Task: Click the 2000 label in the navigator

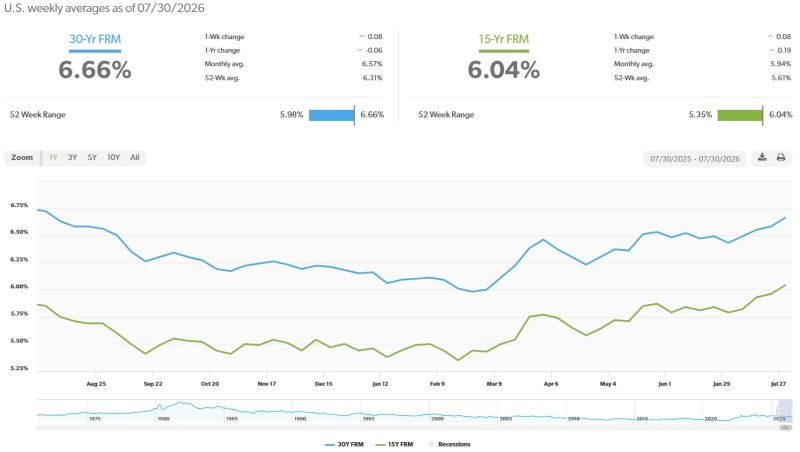Action: (437, 418)
